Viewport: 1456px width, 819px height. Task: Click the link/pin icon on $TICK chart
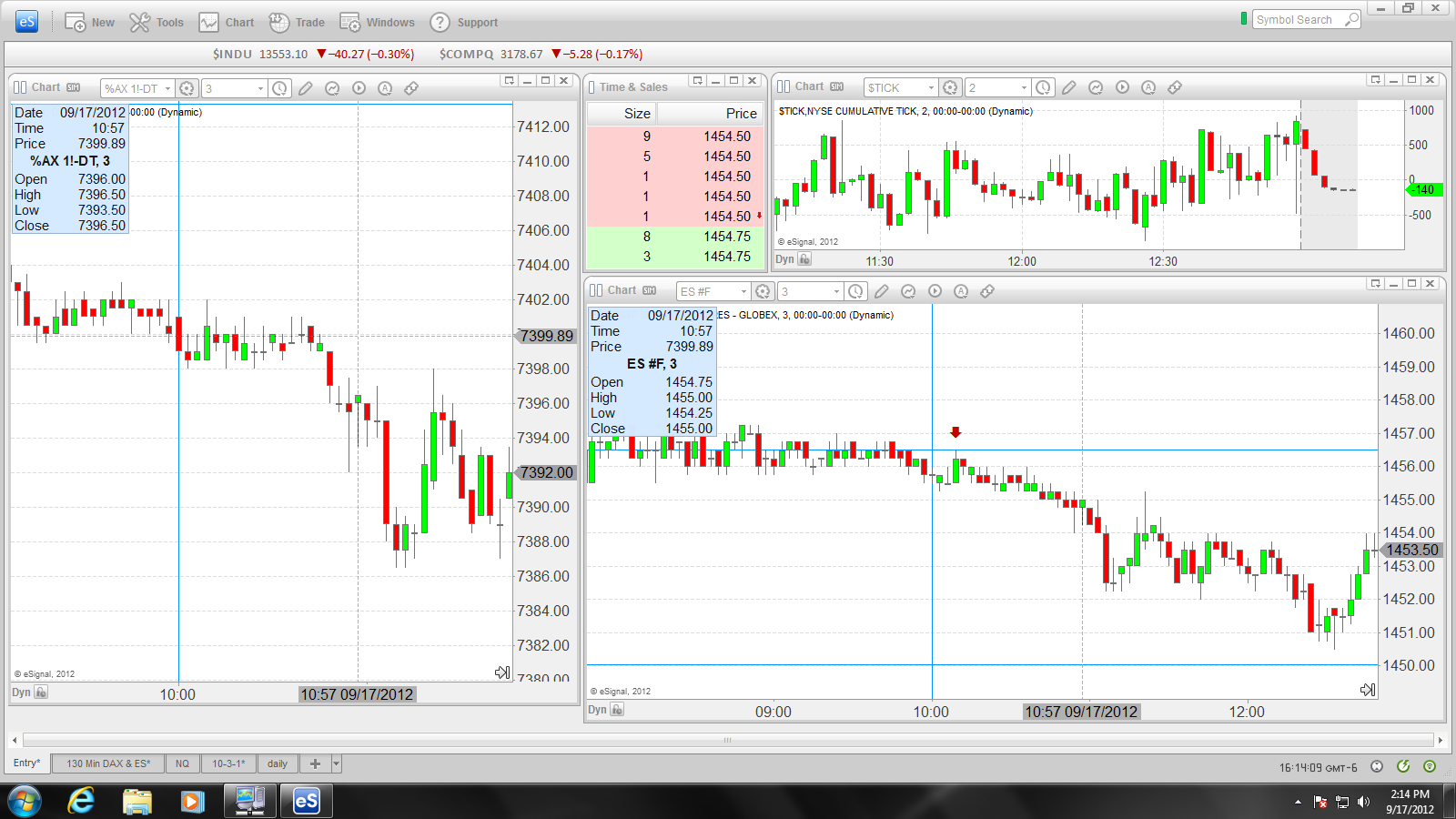click(1175, 87)
